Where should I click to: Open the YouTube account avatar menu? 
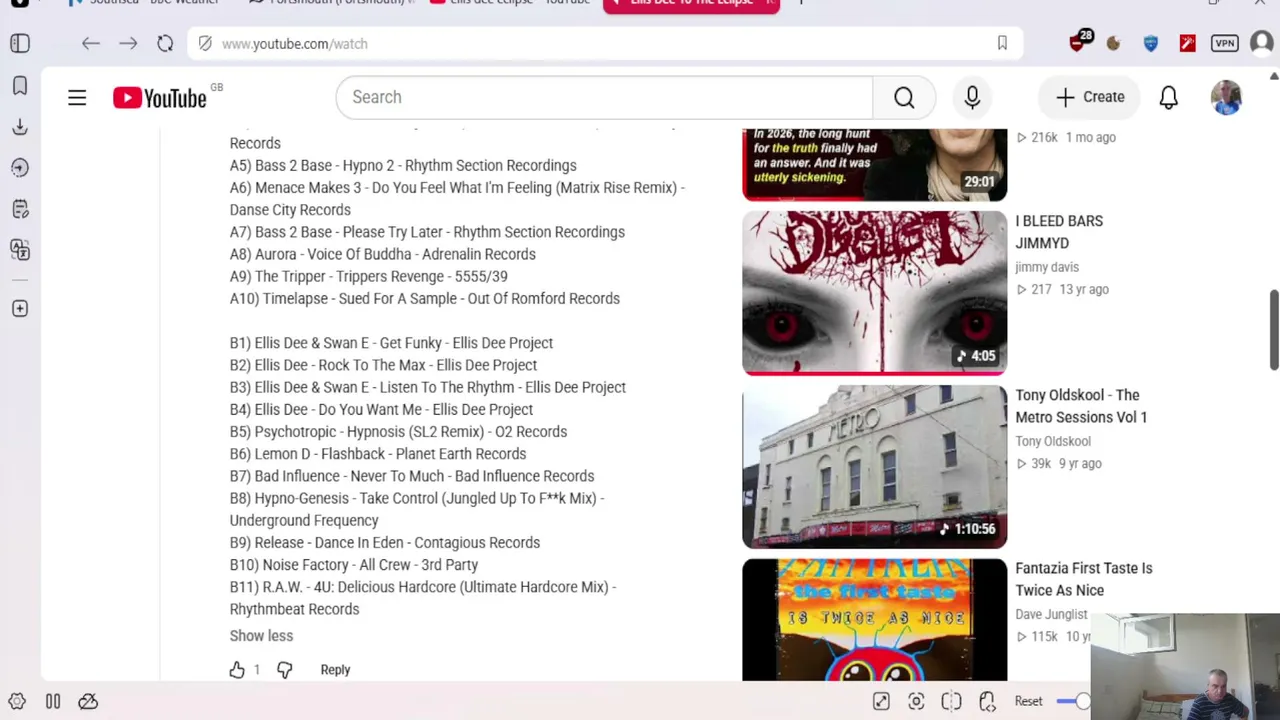click(x=1226, y=97)
